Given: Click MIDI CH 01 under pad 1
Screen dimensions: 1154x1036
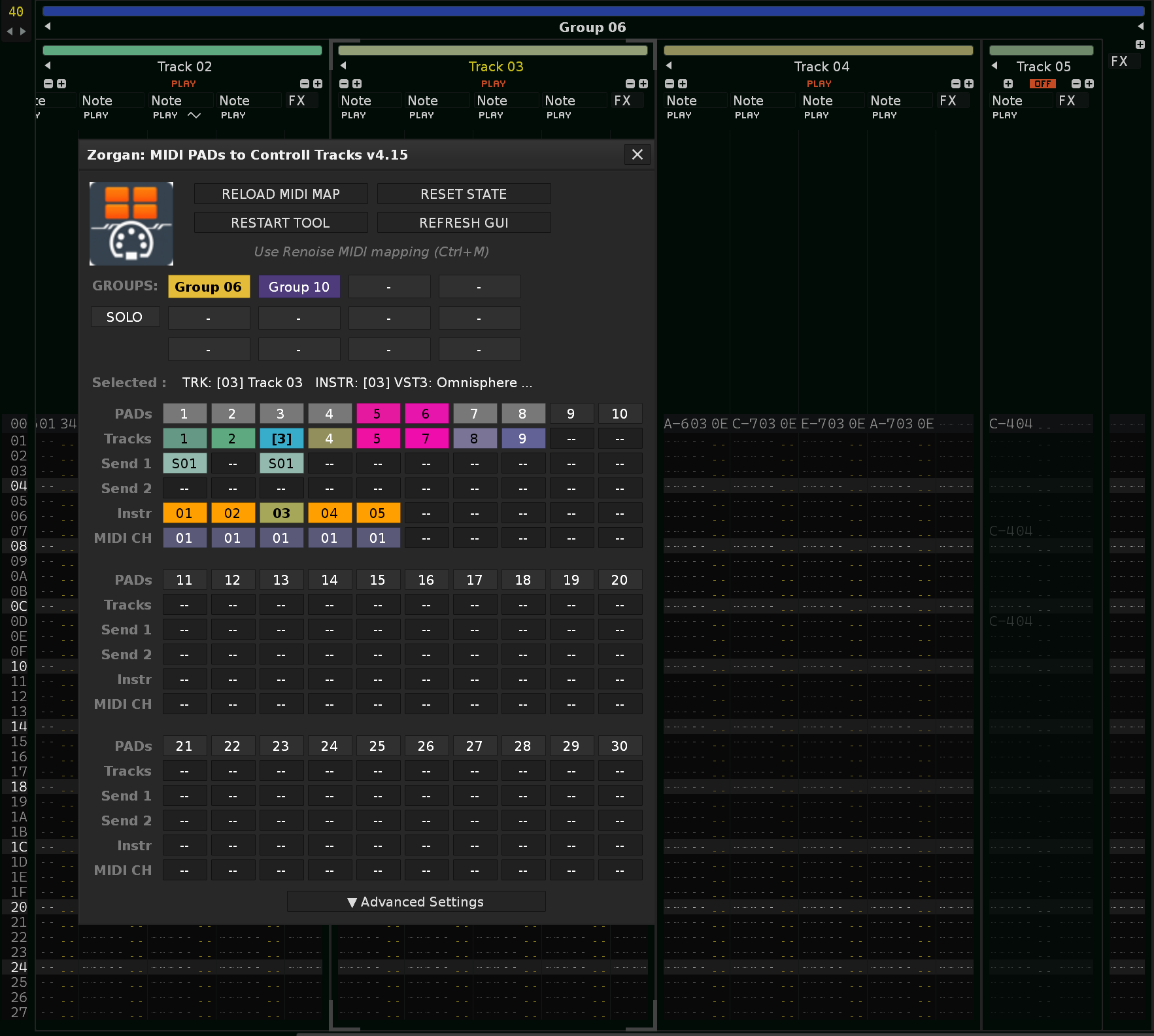Looking at the screenshot, I should (184, 538).
